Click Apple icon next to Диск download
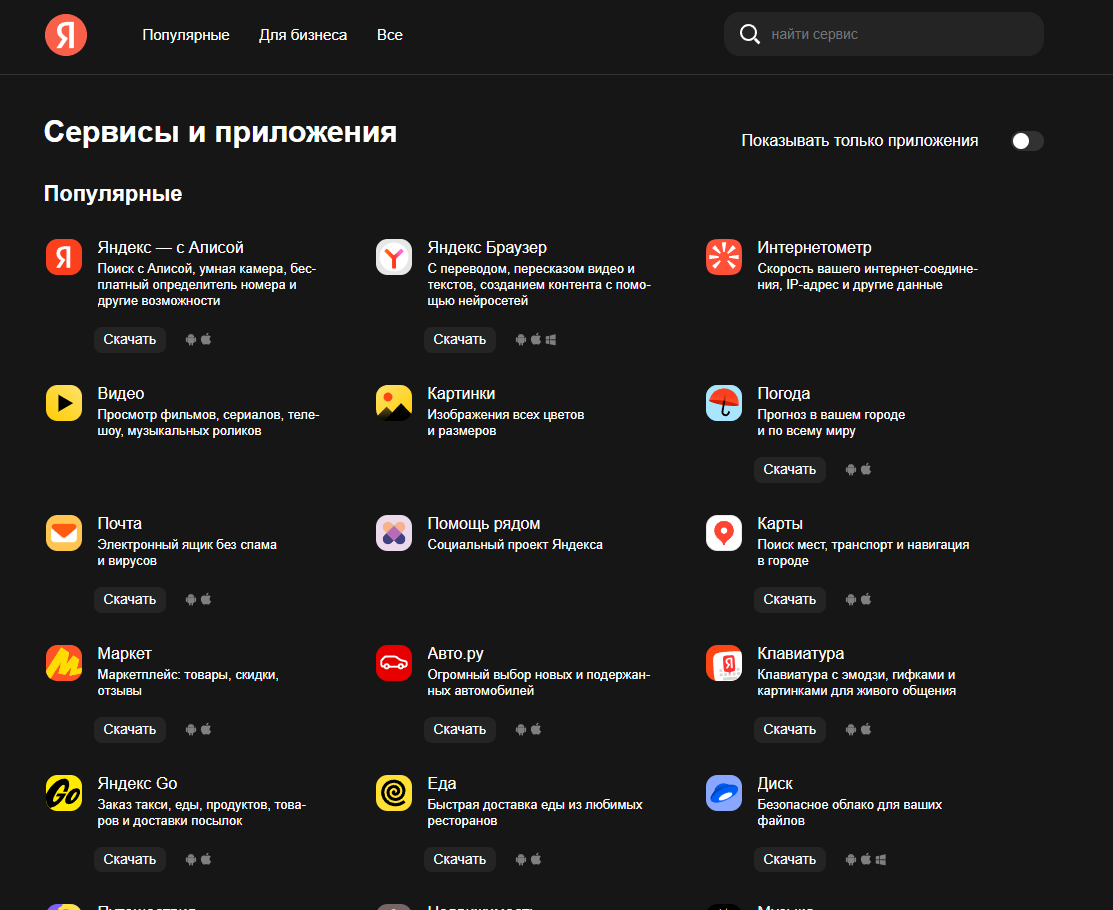The image size is (1113, 910). point(866,859)
